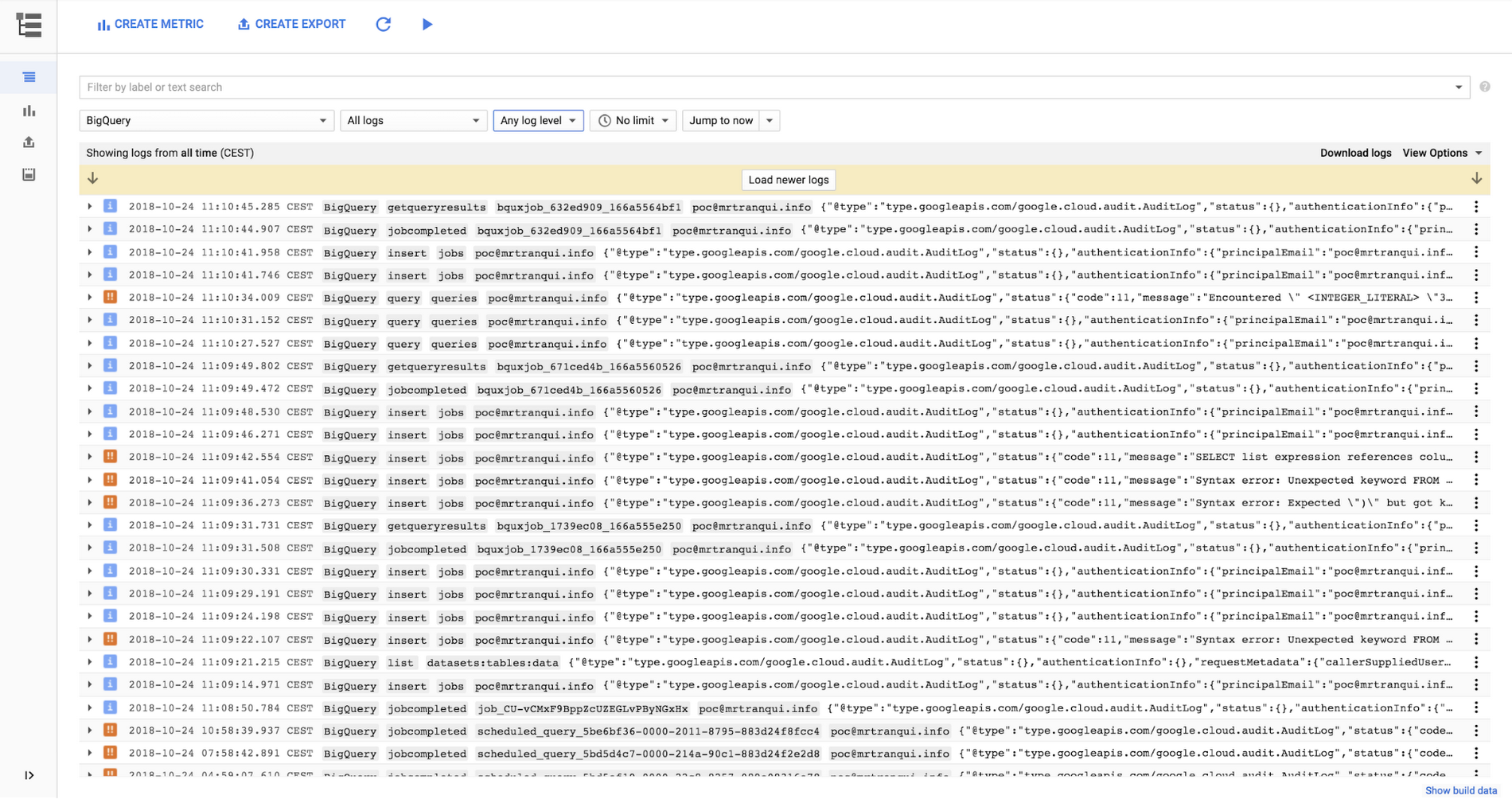Screen dimensions: 1512x799
Task: Click the timestamp 2018-10-24 11:09:46.271 CEST
Action: coord(220,435)
